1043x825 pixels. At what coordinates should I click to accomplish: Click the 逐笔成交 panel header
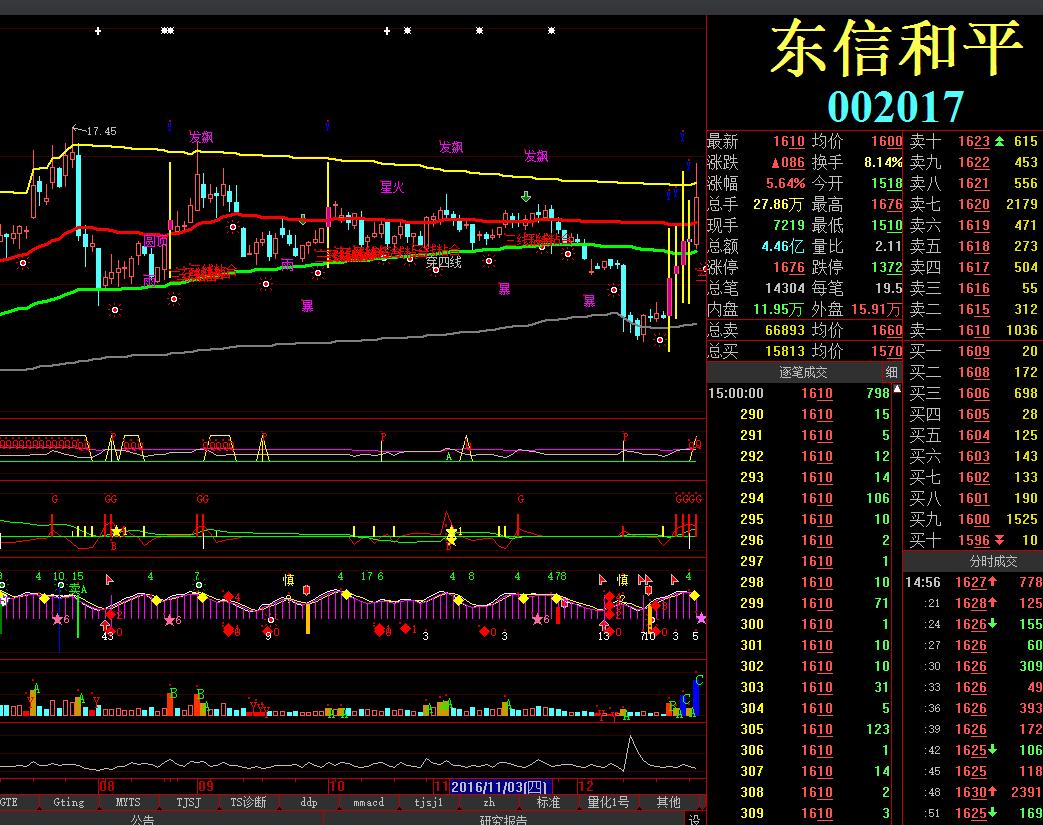pos(802,372)
